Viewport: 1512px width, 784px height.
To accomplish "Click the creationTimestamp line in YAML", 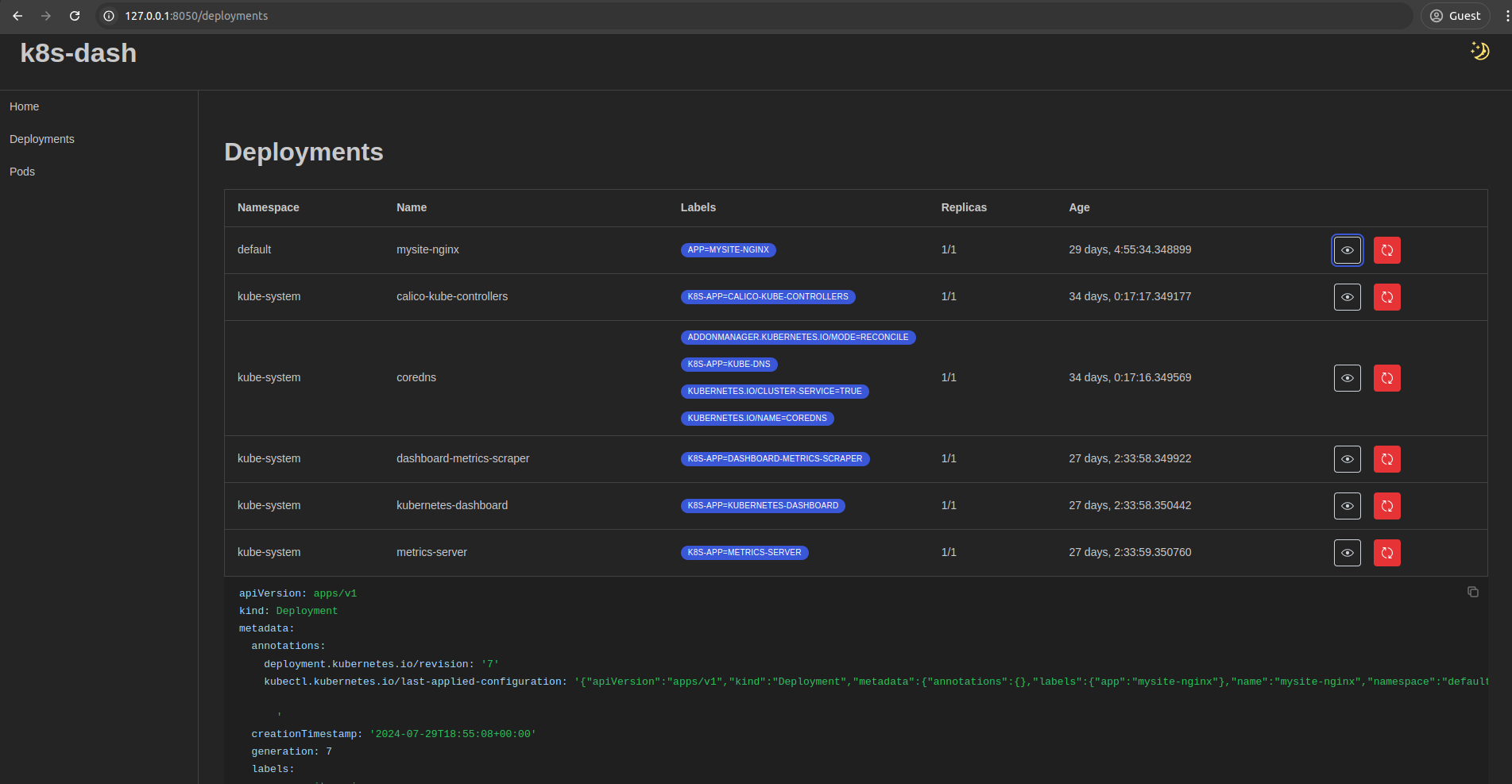I will (394, 734).
